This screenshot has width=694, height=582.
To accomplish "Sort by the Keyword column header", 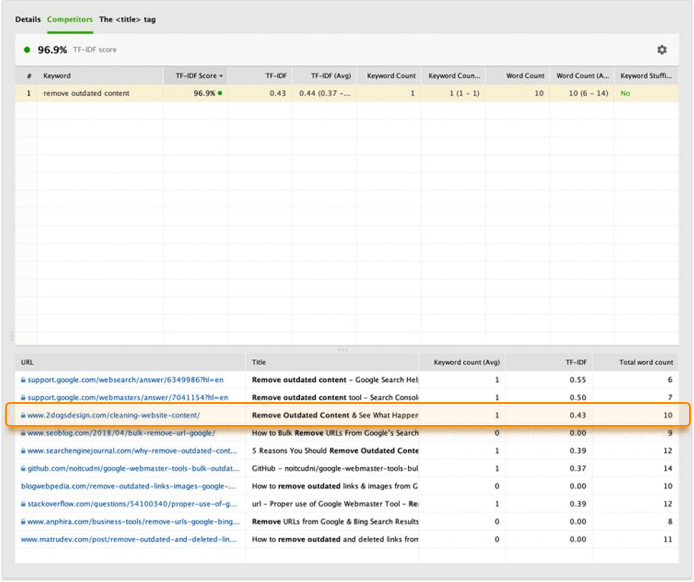I will 57,75.
